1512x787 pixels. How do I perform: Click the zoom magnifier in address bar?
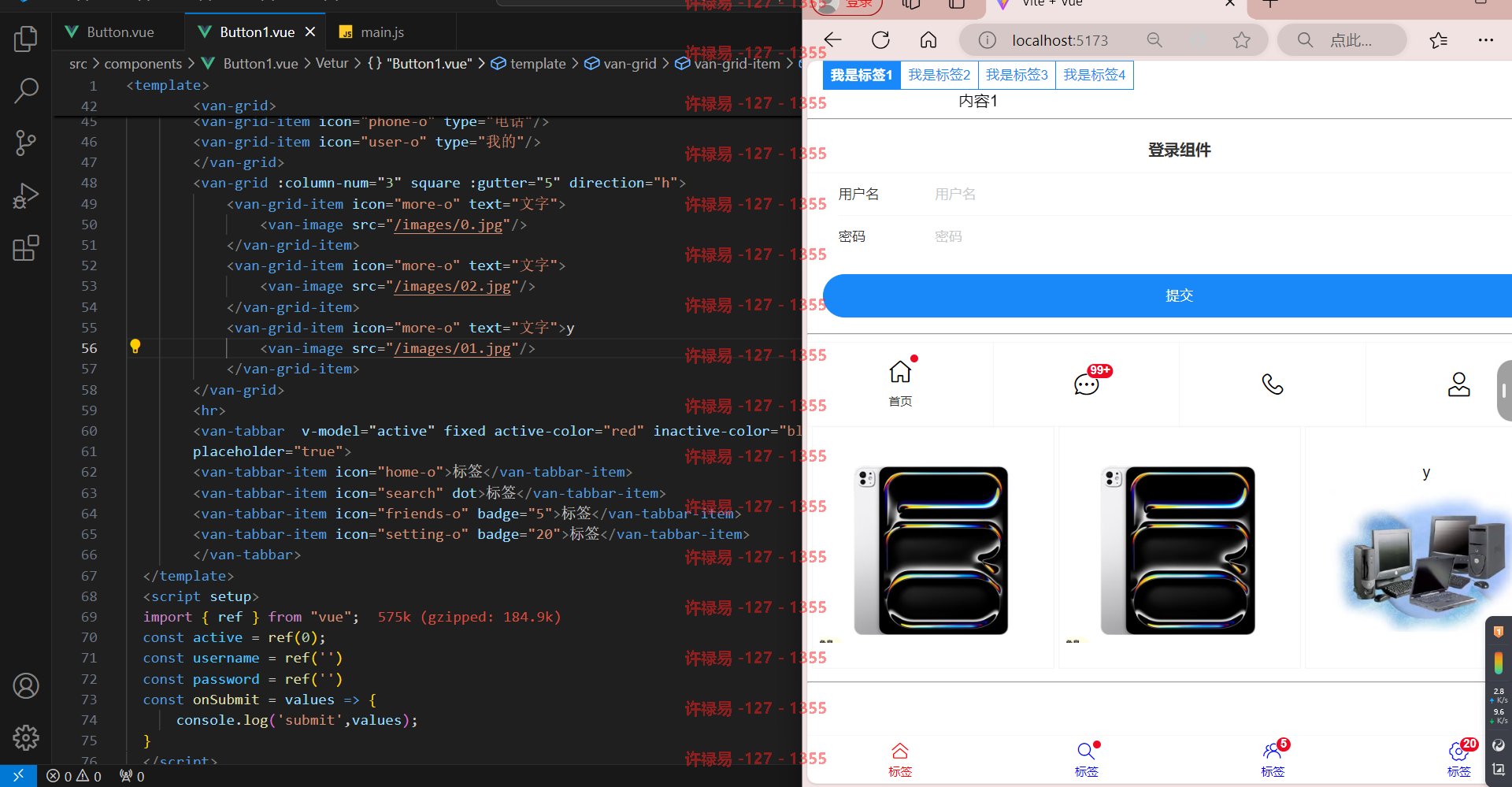[1154, 40]
